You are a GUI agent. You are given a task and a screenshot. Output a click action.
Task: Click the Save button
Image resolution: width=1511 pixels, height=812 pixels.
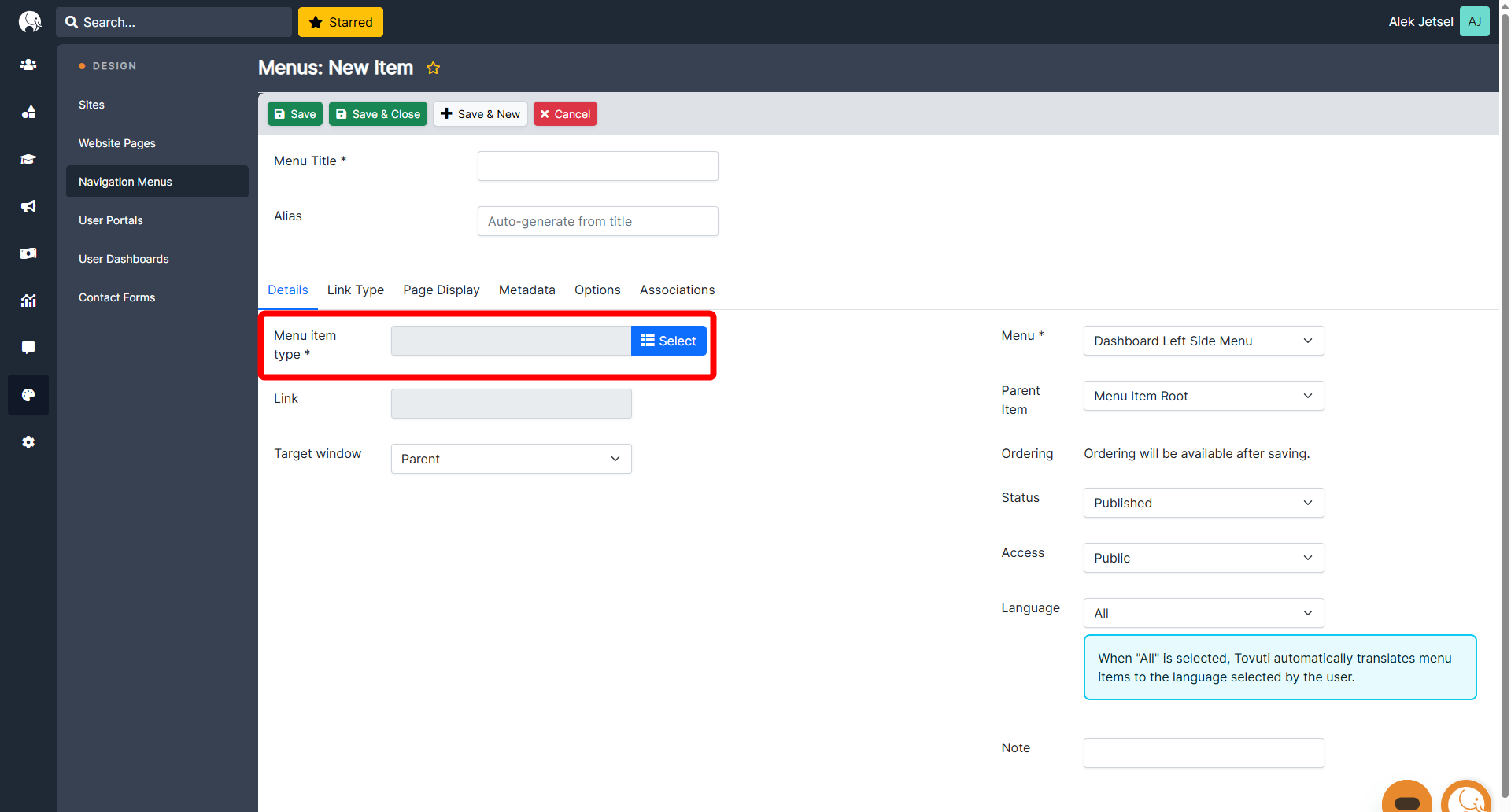tap(295, 114)
